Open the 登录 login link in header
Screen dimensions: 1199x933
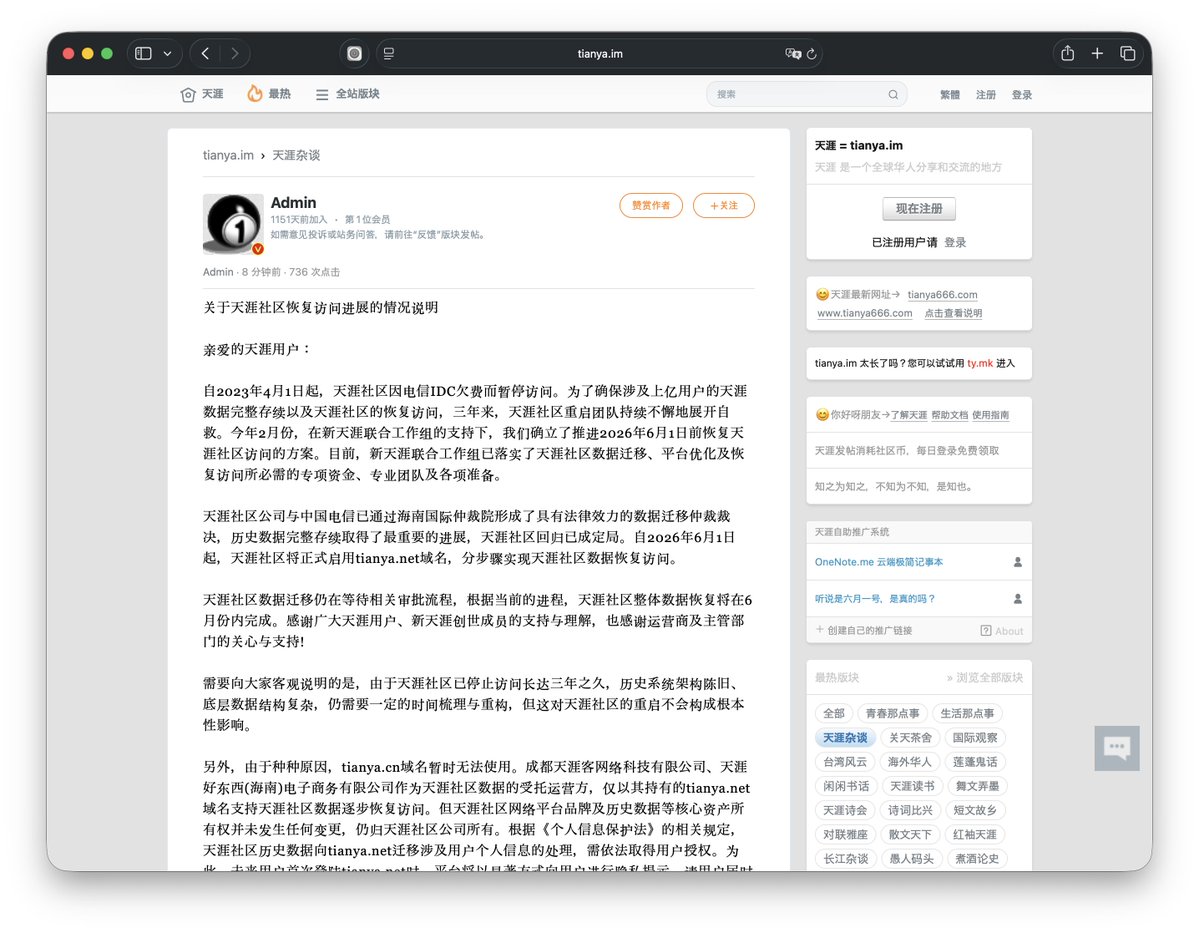pyautogui.click(x=1022, y=95)
